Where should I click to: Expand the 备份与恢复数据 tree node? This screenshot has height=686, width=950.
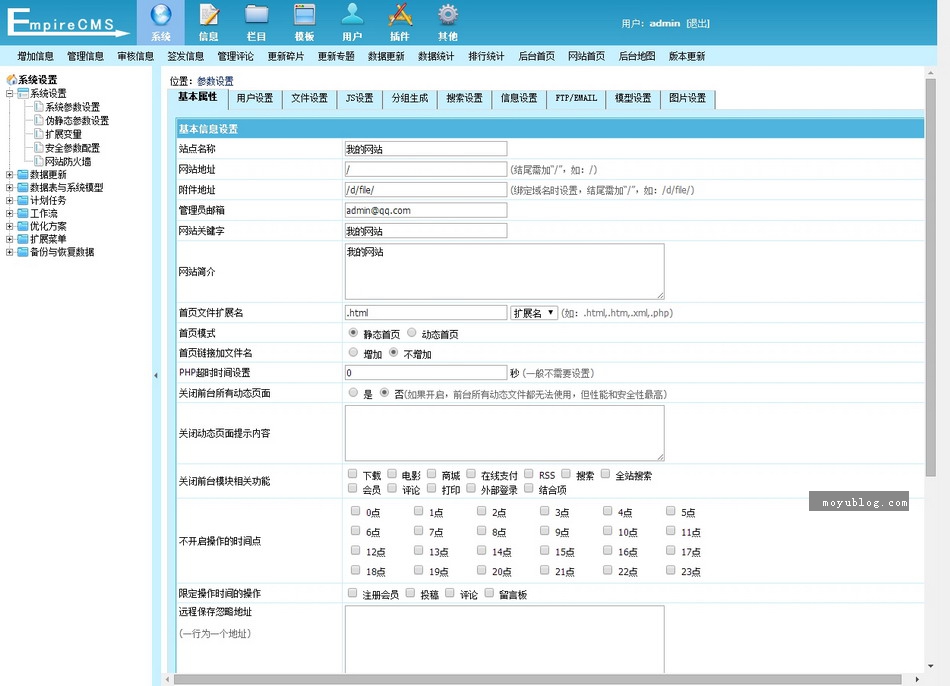tap(10, 252)
